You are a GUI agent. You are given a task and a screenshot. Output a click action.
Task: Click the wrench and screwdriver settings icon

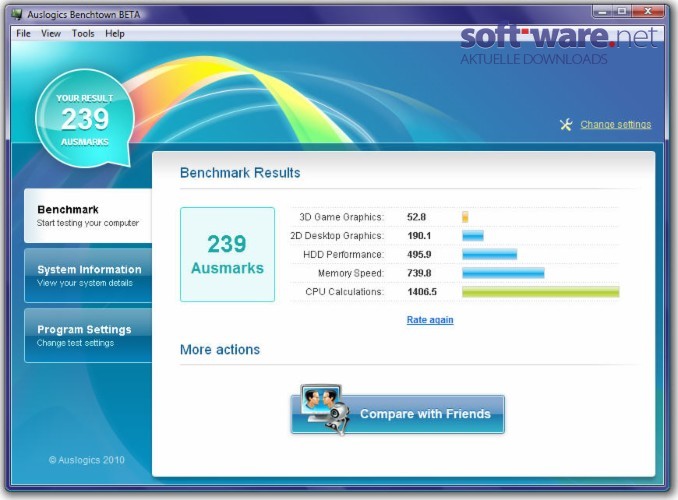[566, 125]
